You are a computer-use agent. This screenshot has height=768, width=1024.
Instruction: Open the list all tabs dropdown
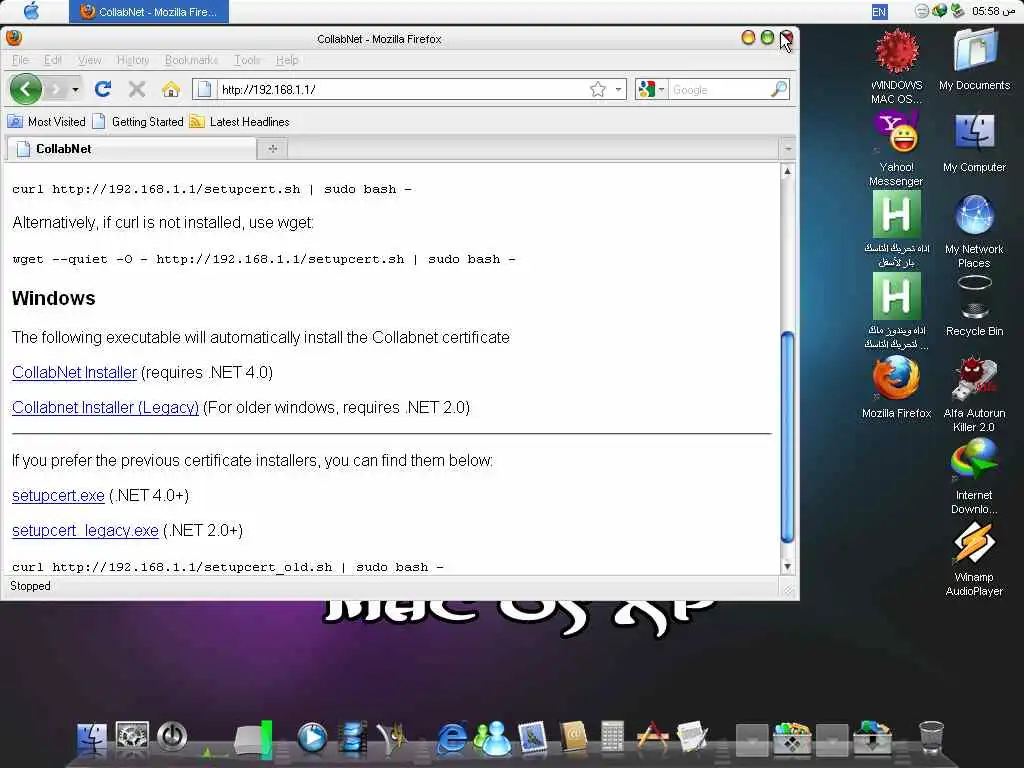pyautogui.click(x=788, y=149)
